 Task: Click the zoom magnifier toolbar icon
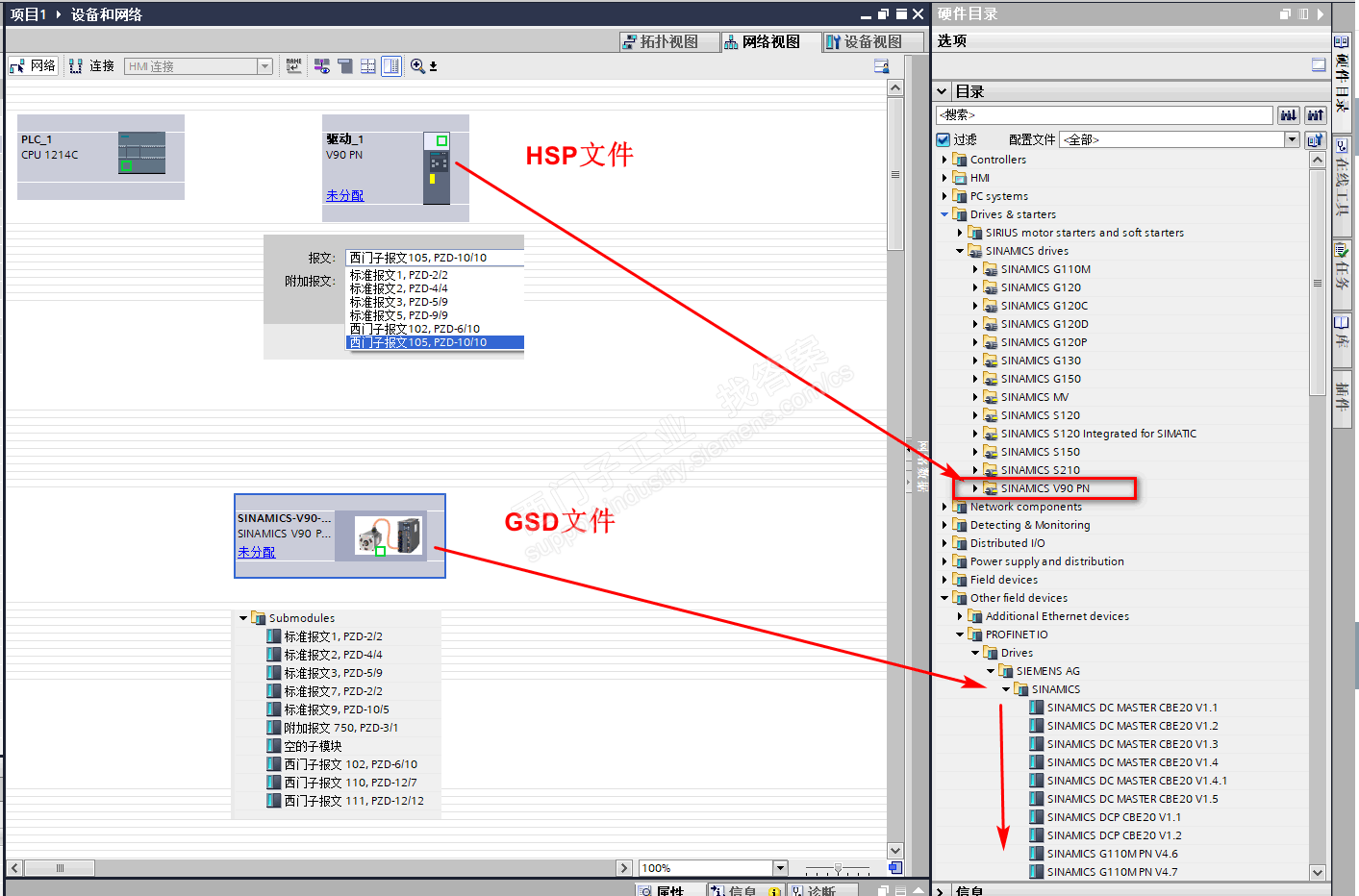[417, 66]
